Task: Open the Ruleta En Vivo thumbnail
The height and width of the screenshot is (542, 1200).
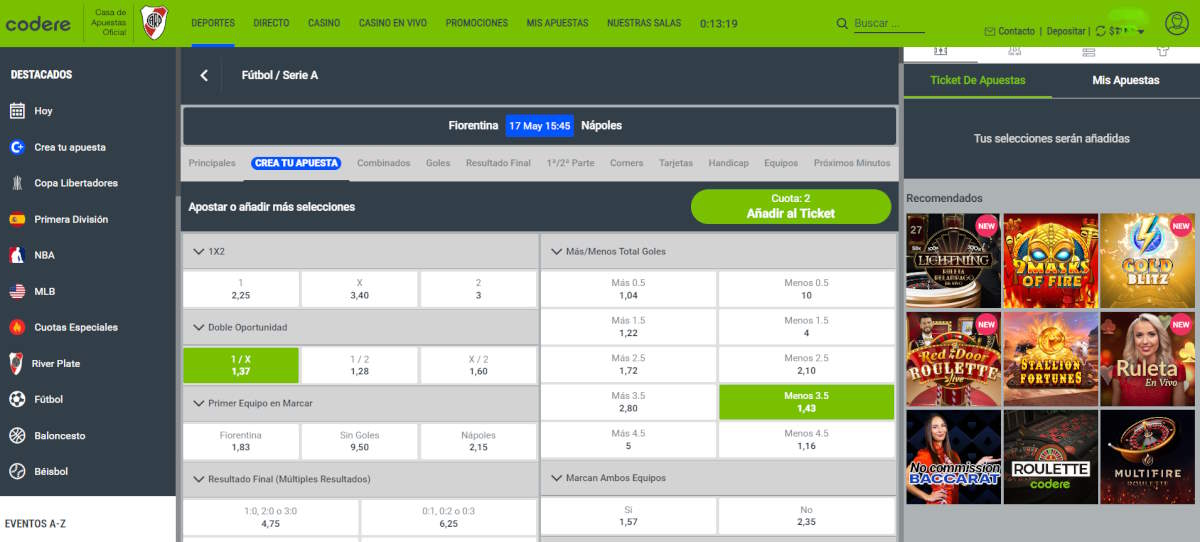Action: (1148, 358)
